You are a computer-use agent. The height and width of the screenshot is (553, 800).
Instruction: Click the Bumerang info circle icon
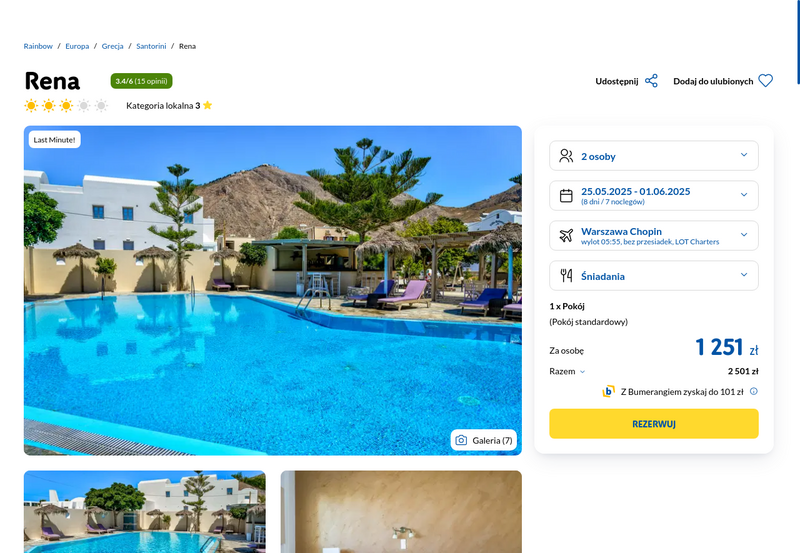click(x=754, y=391)
